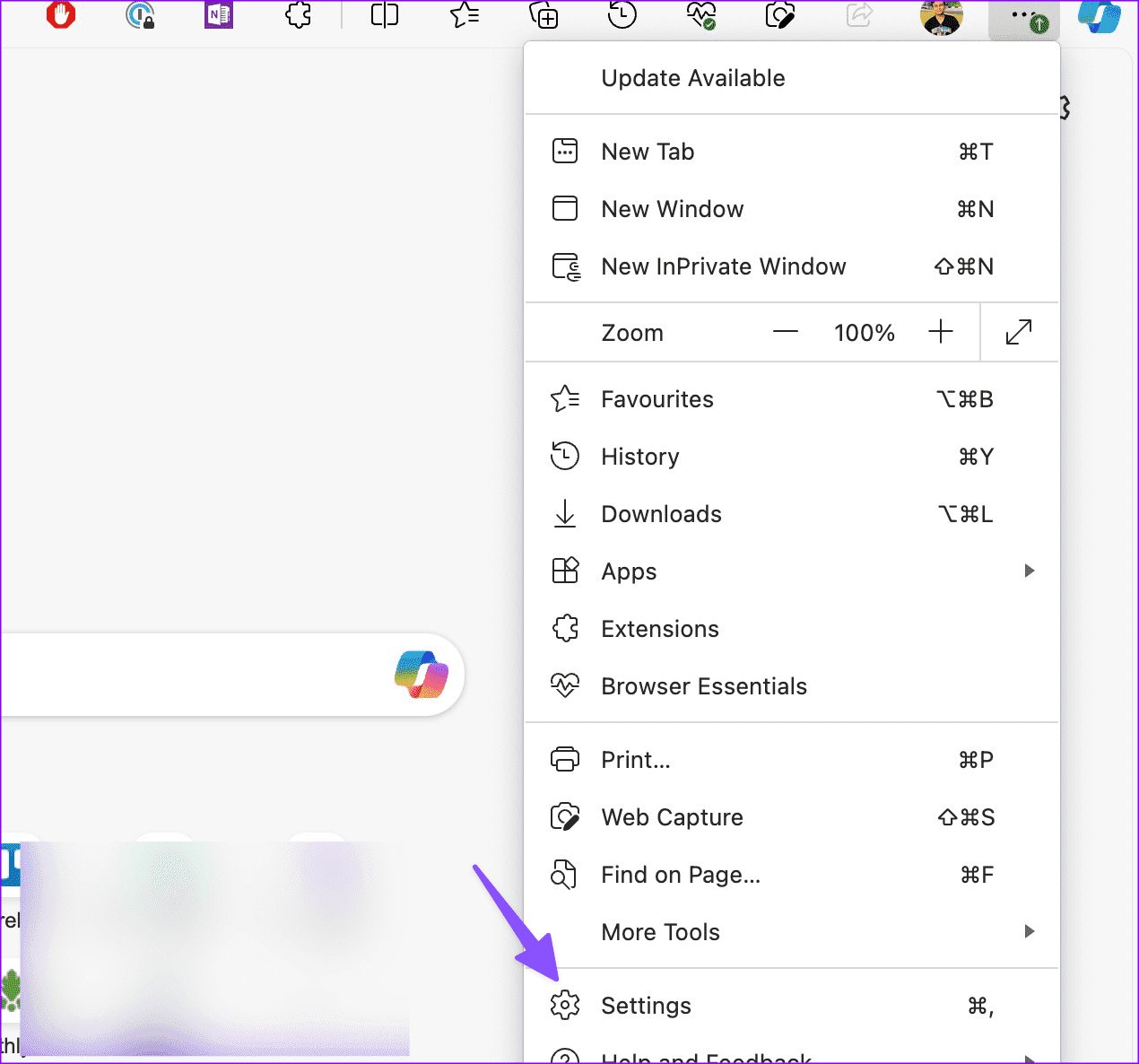Viewport: 1139px width, 1064px height.
Task: Open History clock icon in toolbar
Action: (x=622, y=14)
